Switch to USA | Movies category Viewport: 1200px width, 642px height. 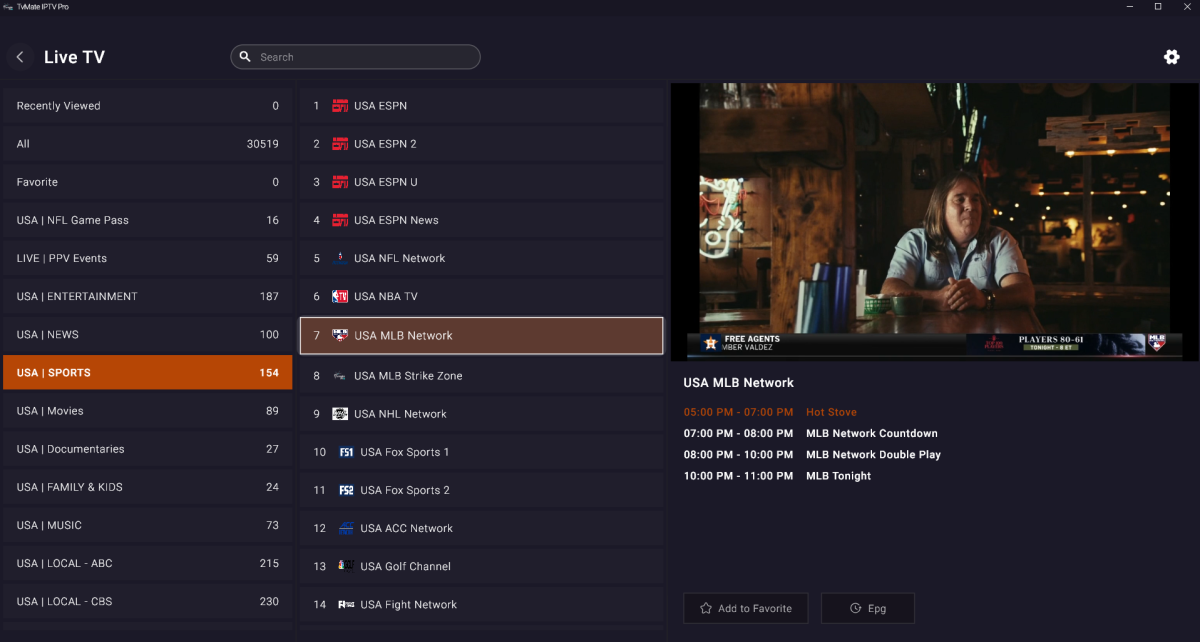[x=147, y=411]
